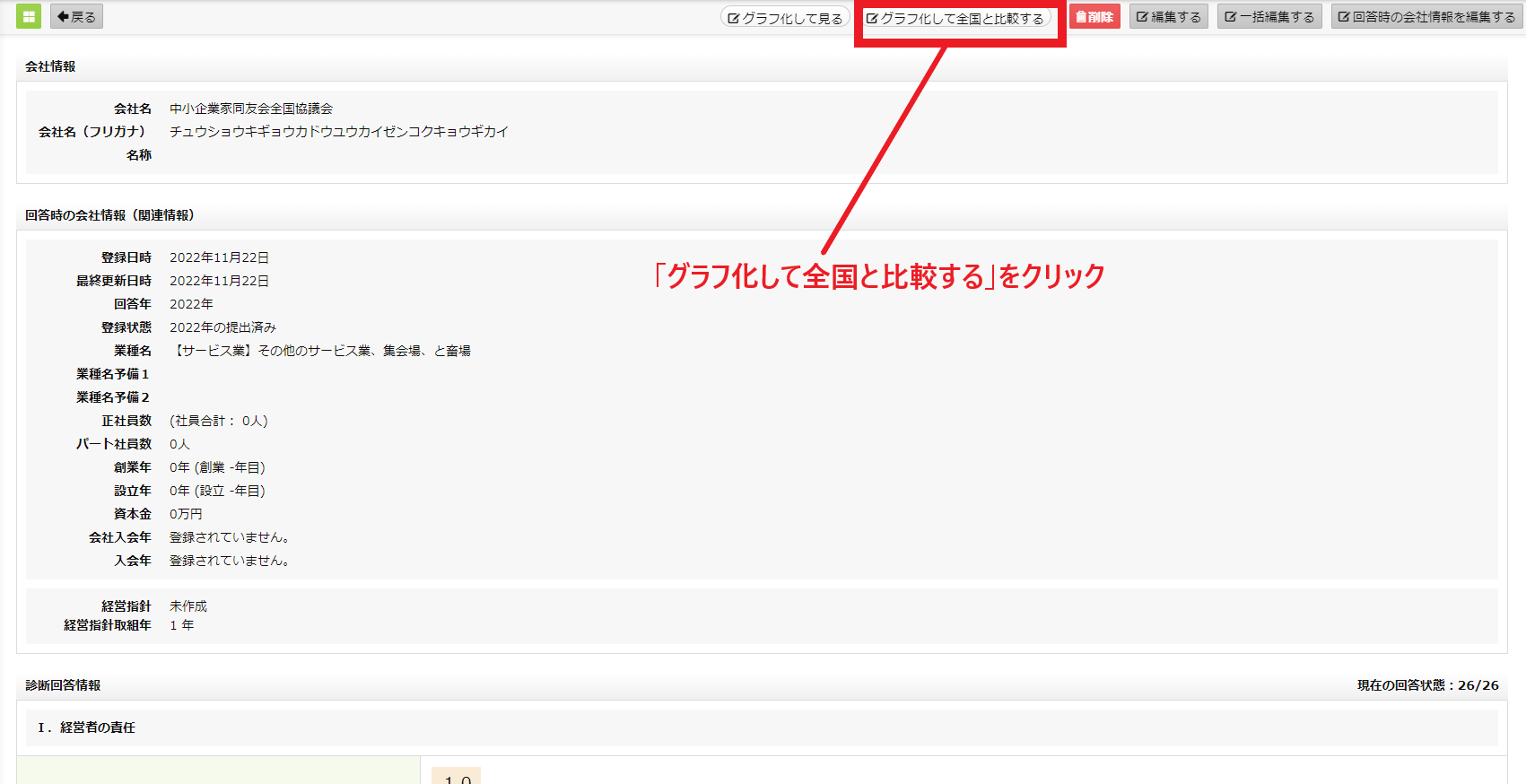Select the 会社情報 section header

50,66
